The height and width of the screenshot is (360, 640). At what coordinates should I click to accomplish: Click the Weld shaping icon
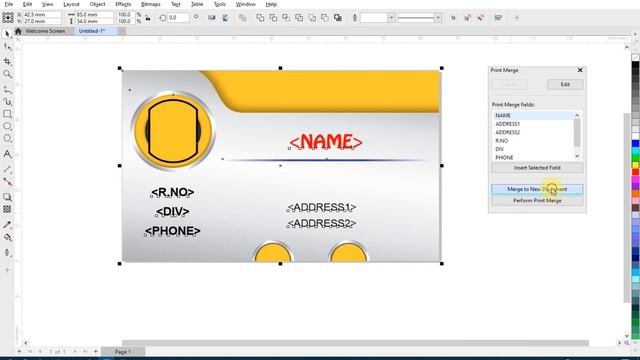(x=260, y=18)
